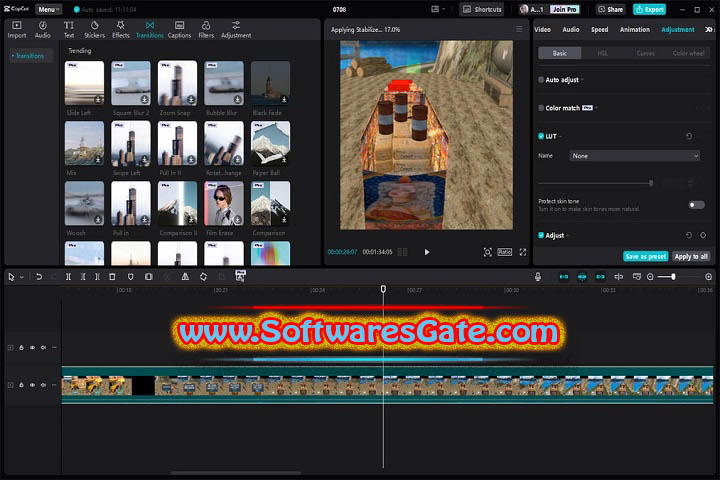The height and width of the screenshot is (480, 720).
Task: Click Save as preset
Action: [645, 256]
